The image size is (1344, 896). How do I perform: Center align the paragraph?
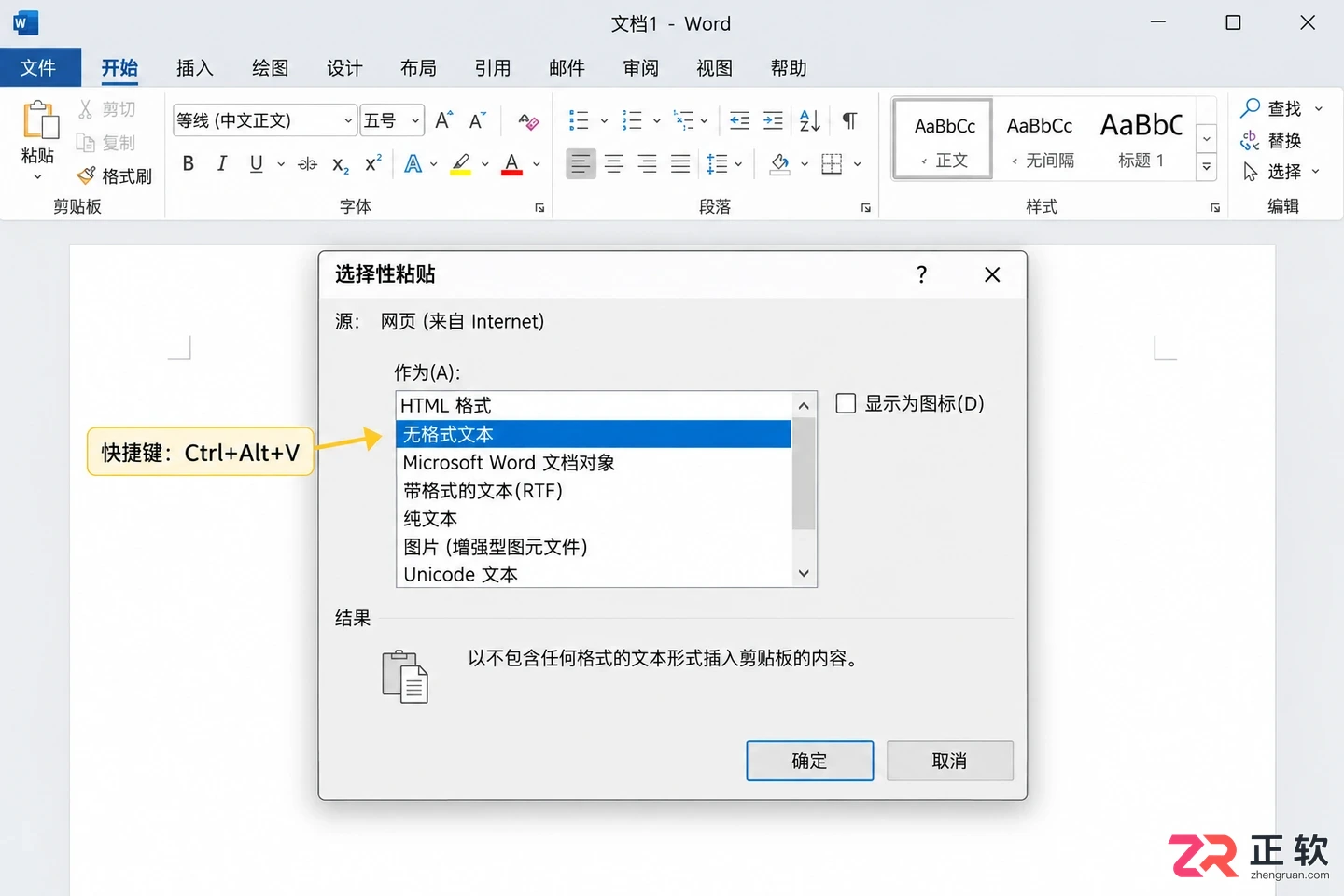[614, 164]
